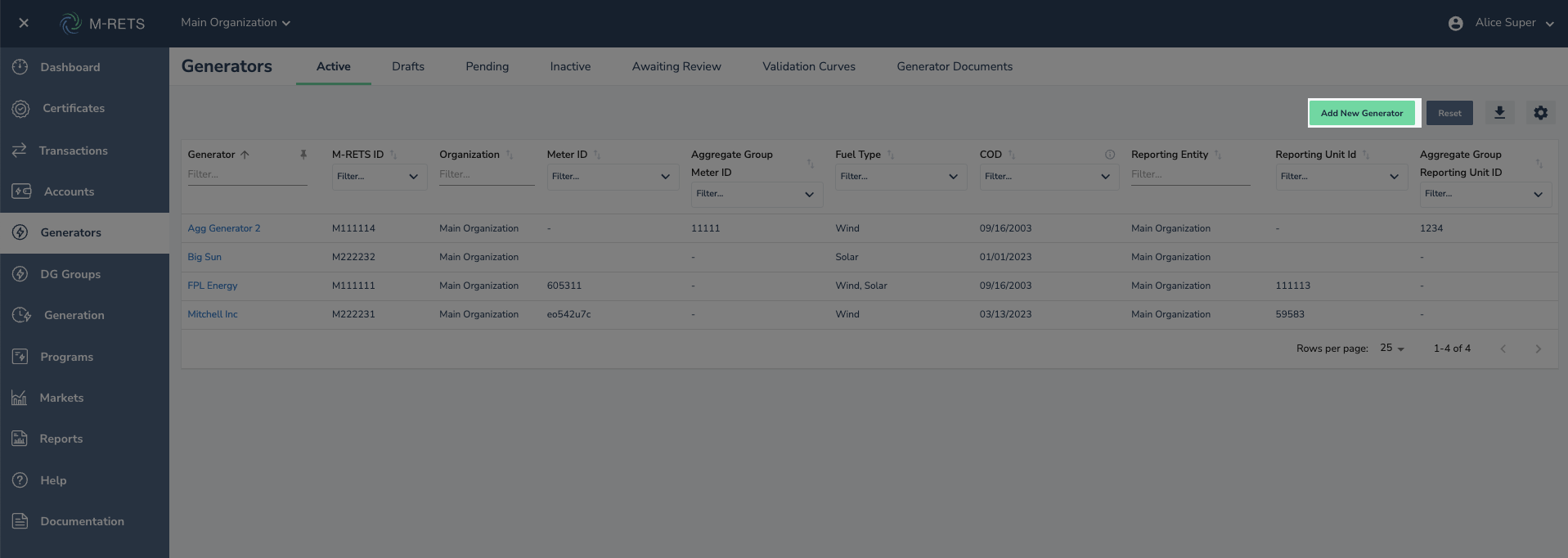1568x558 pixels.
Task: Click the M-RETS logo
Action: click(103, 24)
